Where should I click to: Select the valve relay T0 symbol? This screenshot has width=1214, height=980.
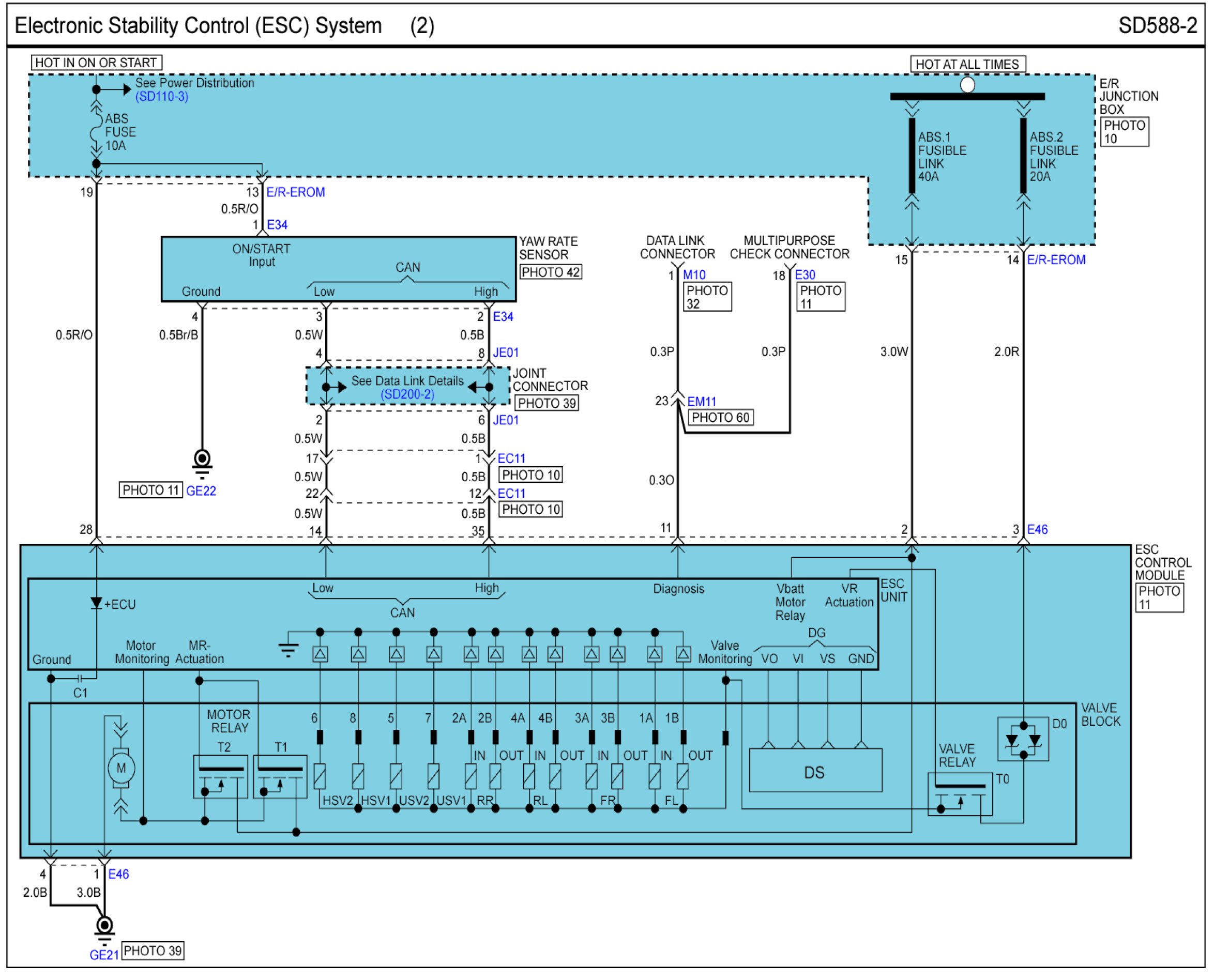pyautogui.click(x=961, y=795)
